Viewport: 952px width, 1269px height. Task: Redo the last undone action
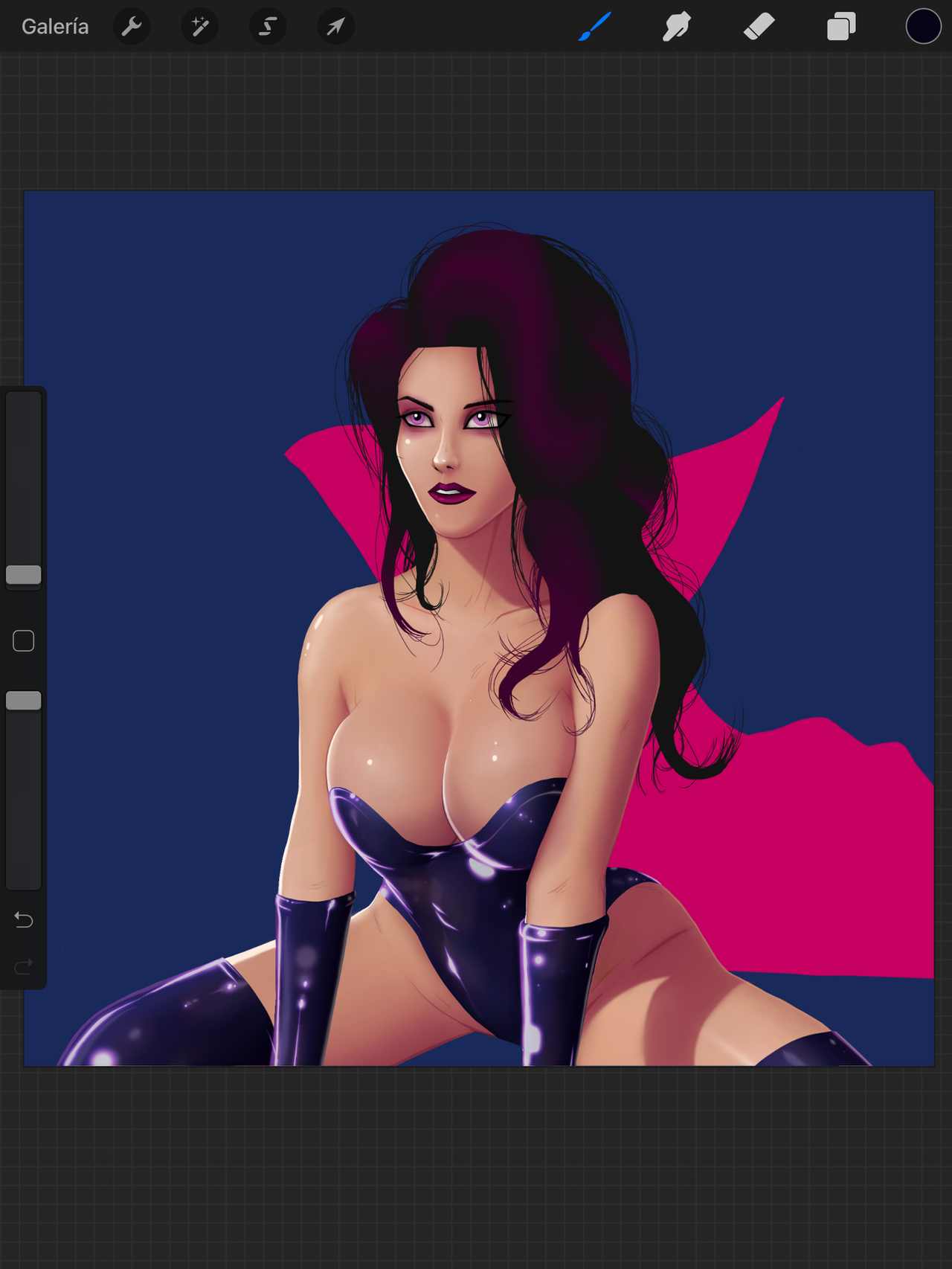tap(24, 966)
